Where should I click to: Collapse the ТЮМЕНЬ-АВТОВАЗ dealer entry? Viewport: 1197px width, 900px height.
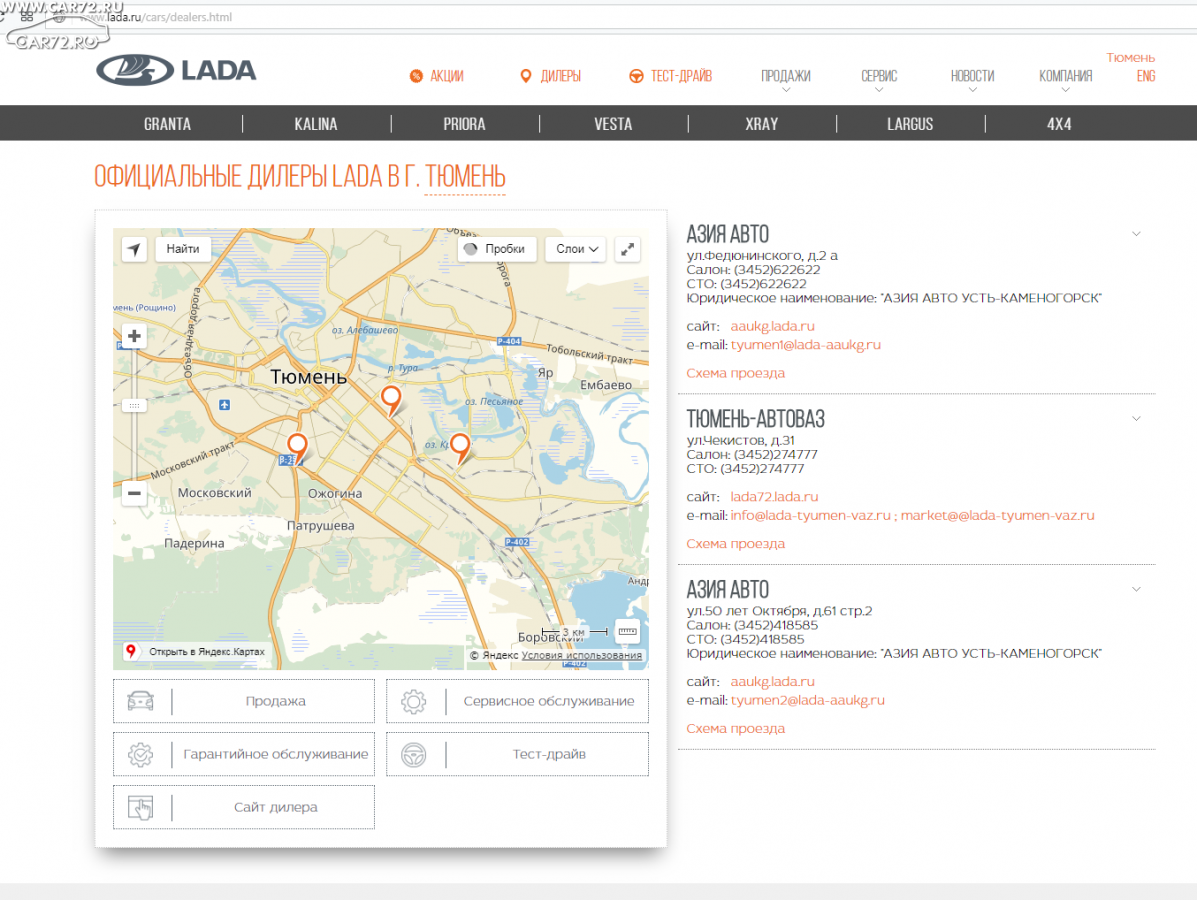1136,419
